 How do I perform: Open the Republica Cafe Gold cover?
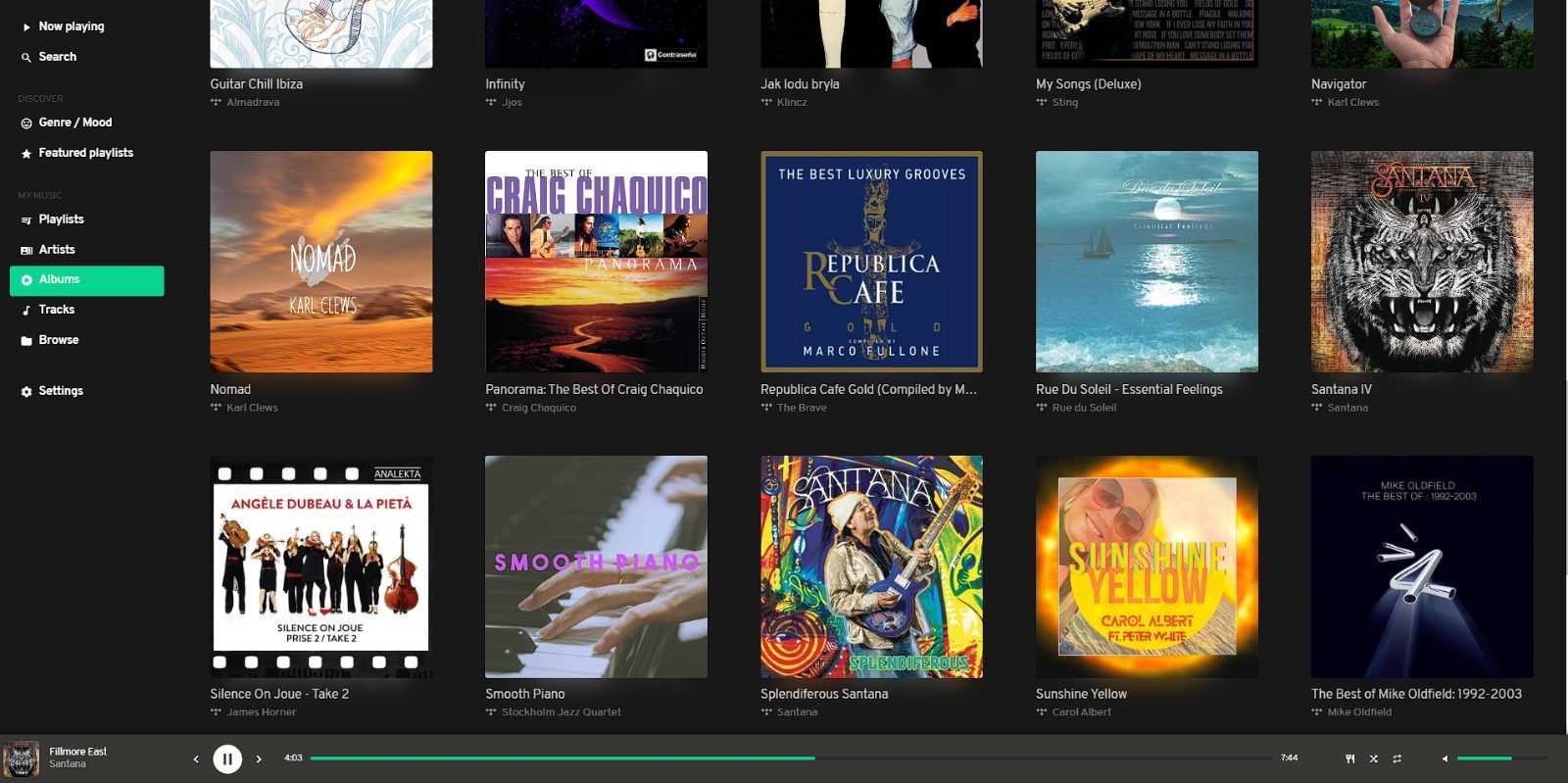tap(871, 262)
